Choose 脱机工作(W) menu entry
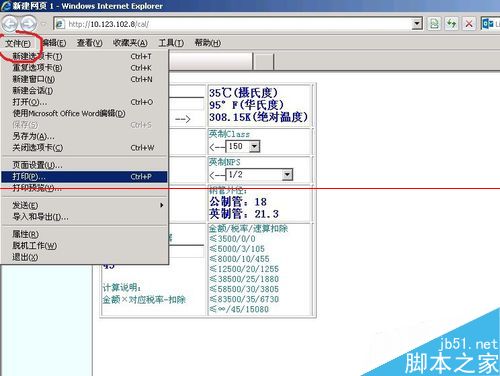Viewport: 500px width, 376px height. tap(84, 246)
